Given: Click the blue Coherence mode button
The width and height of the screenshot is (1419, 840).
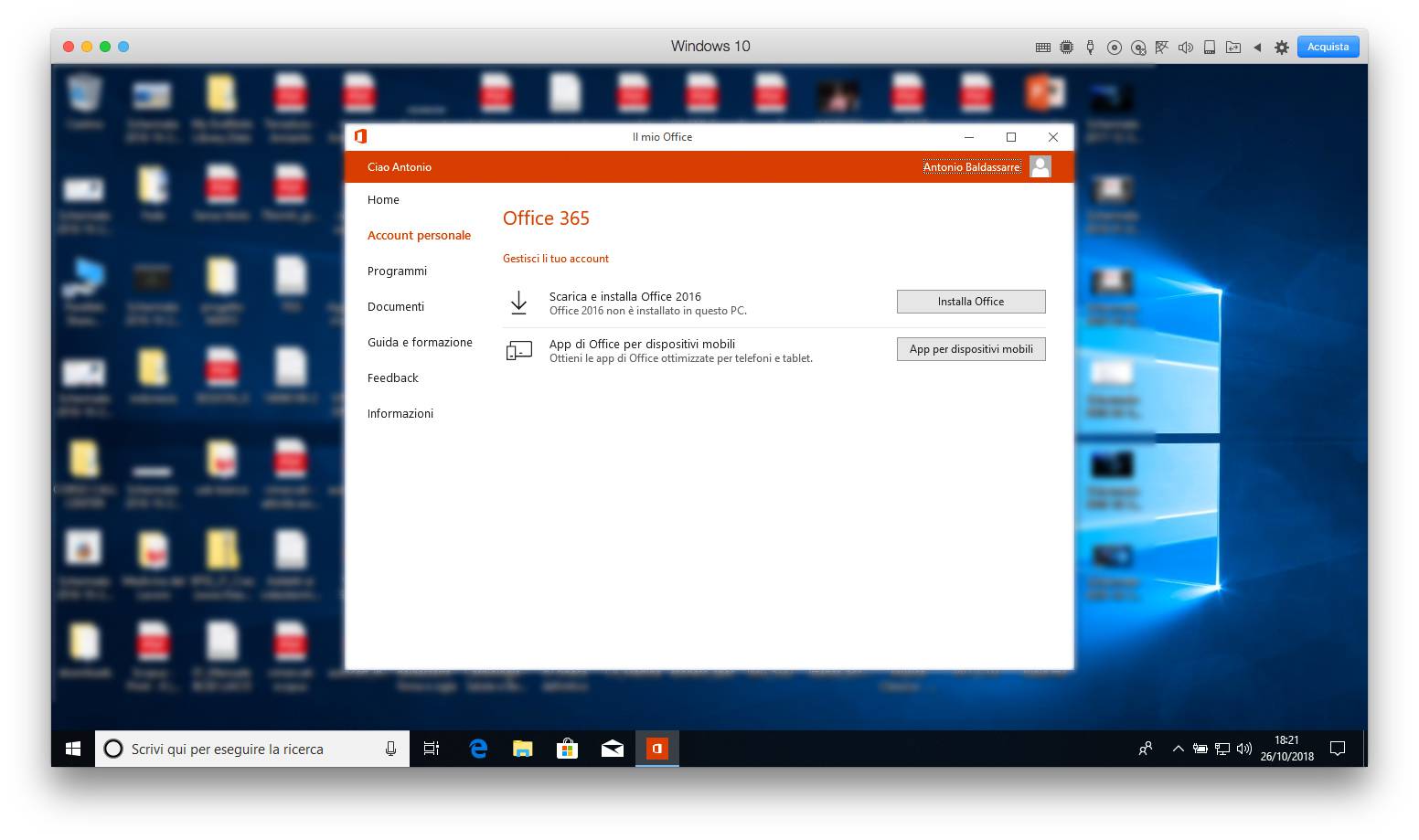Looking at the screenshot, I should pyautogui.click(x=123, y=47).
